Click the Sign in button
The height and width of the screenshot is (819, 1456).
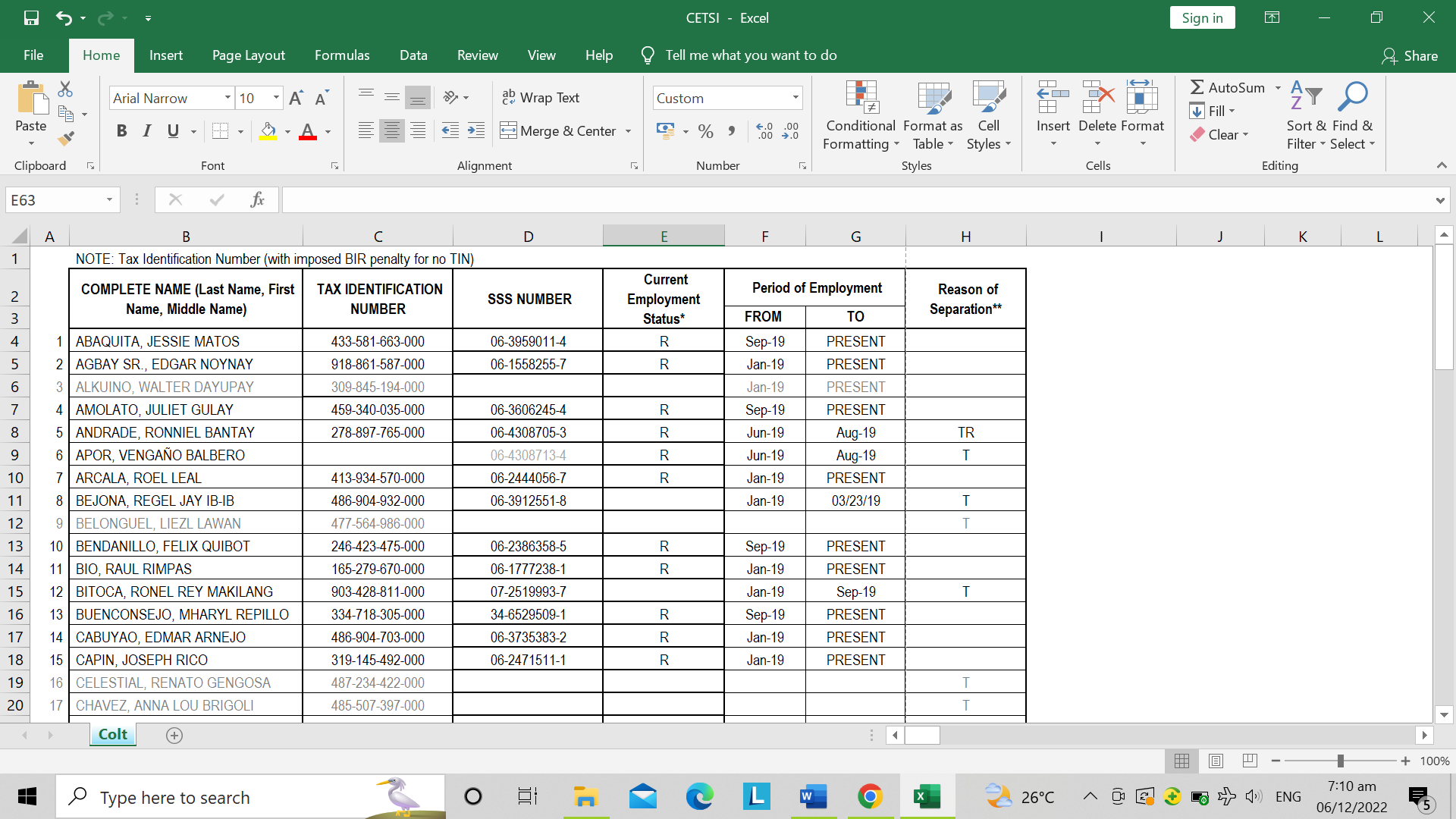(1202, 18)
